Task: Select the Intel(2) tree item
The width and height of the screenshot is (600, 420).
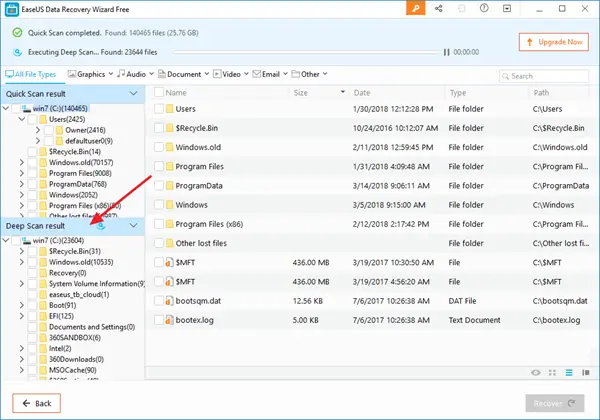Action: coord(60,348)
